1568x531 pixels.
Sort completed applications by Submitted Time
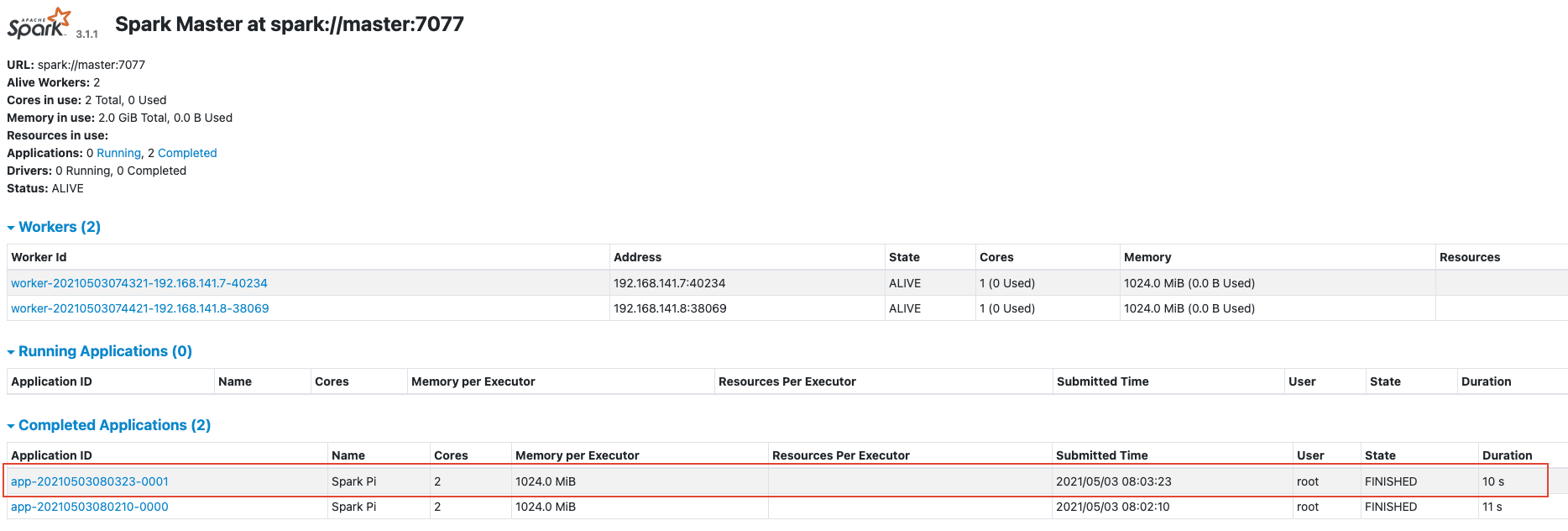point(1101,455)
